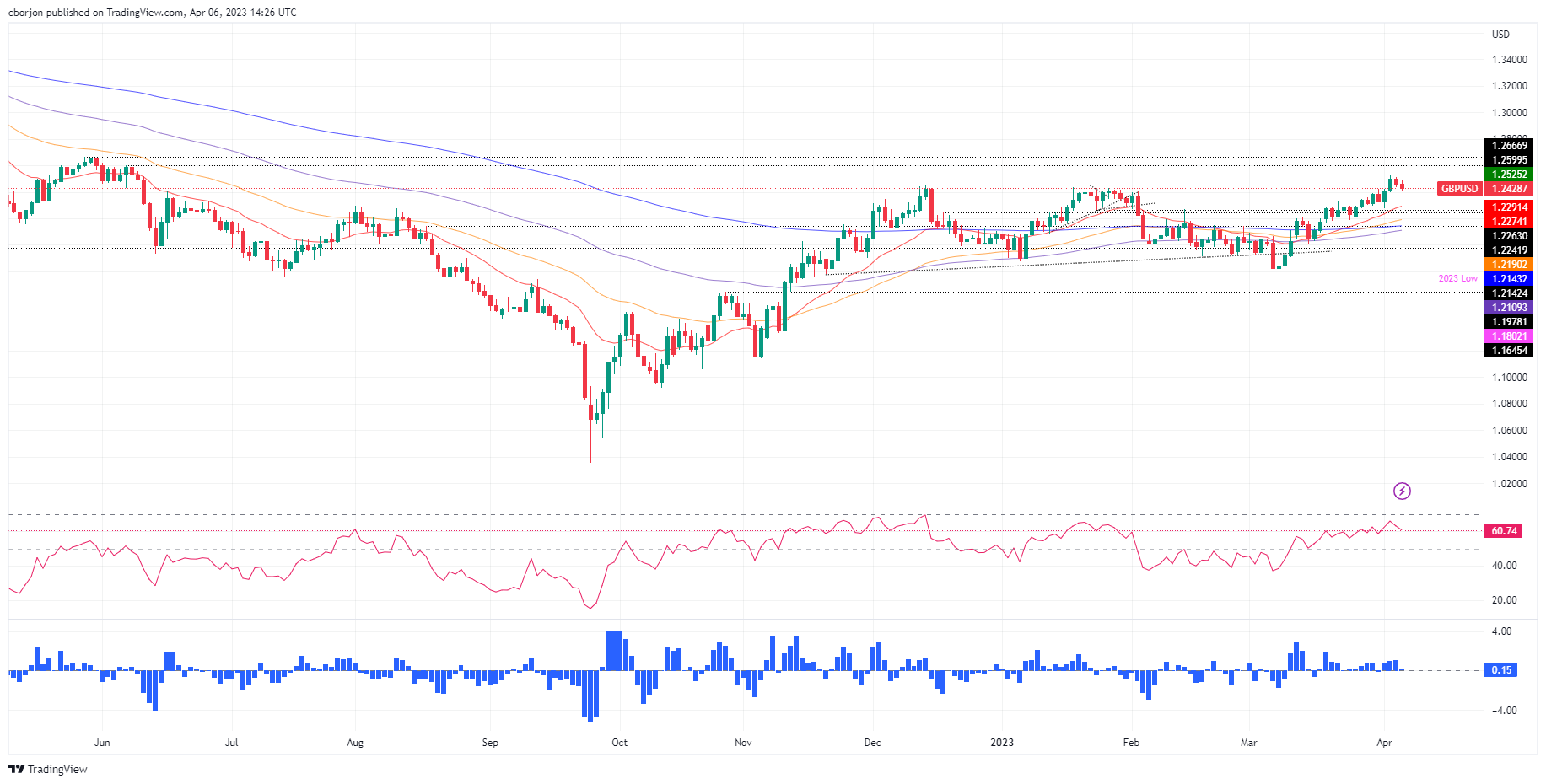The width and height of the screenshot is (1546, 784).
Task: Click the black 1.26669 price label
Action: [x=1509, y=146]
